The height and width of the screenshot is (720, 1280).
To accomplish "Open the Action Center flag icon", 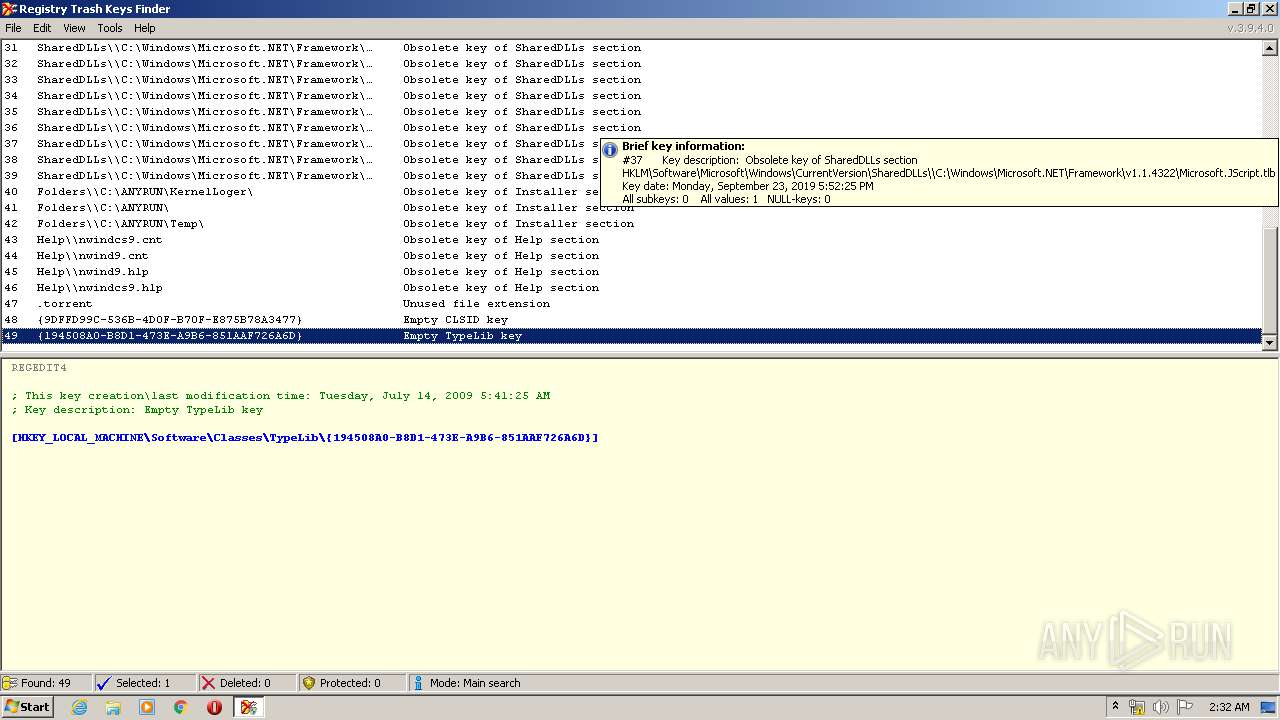I will (x=1185, y=707).
